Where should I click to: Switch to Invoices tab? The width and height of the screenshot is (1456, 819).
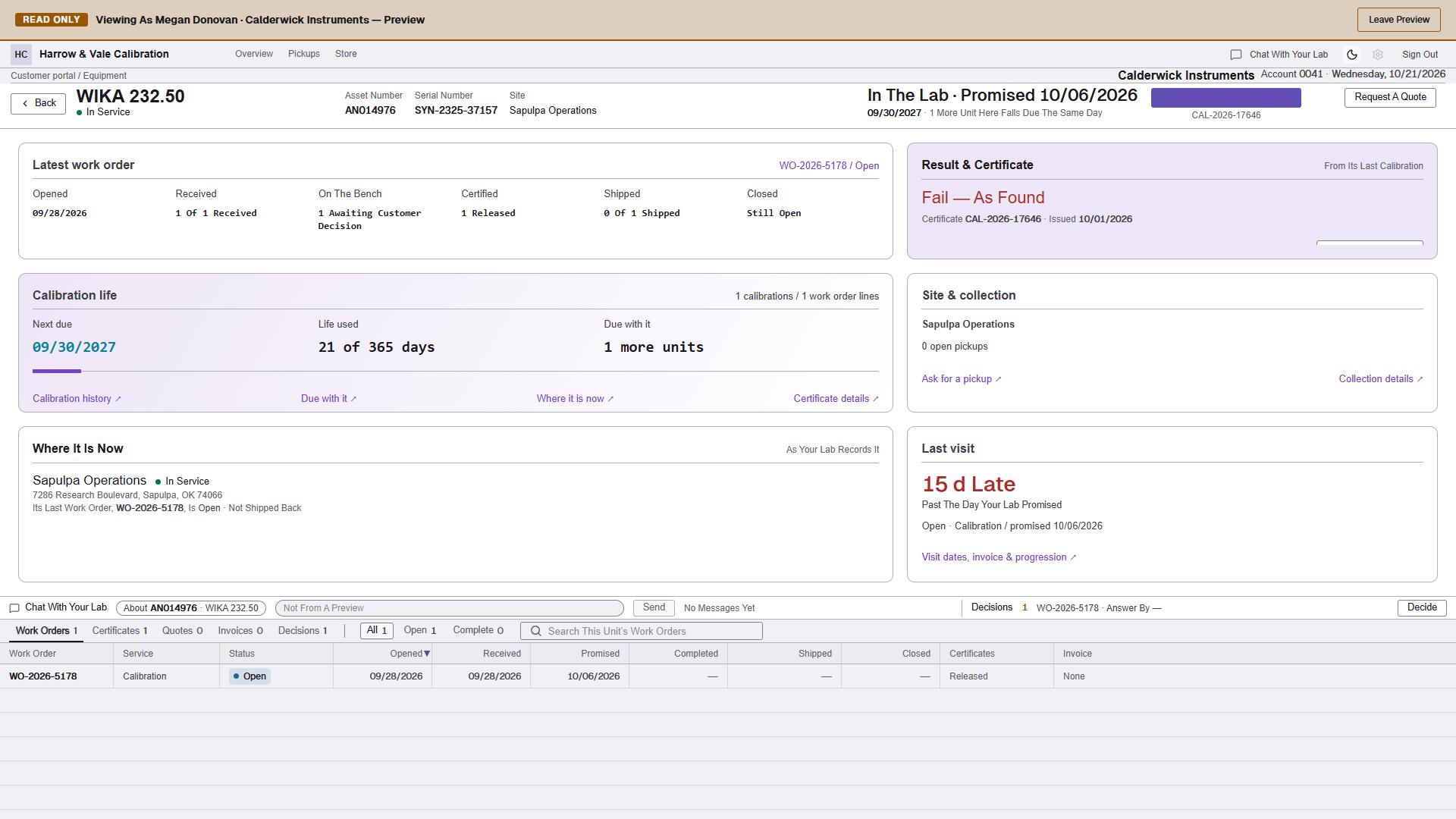tap(240, 631)
